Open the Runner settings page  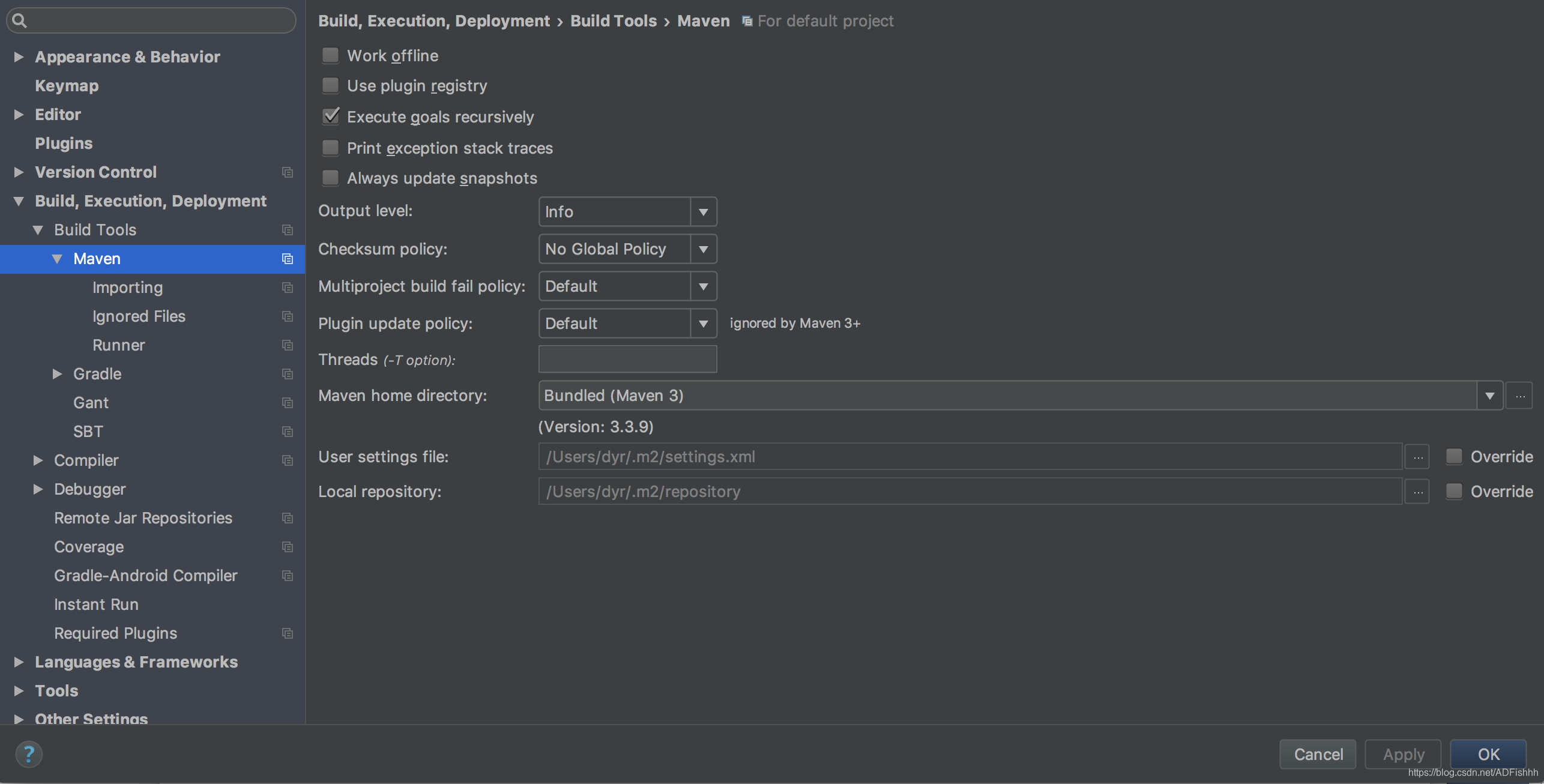click(118, 345)
